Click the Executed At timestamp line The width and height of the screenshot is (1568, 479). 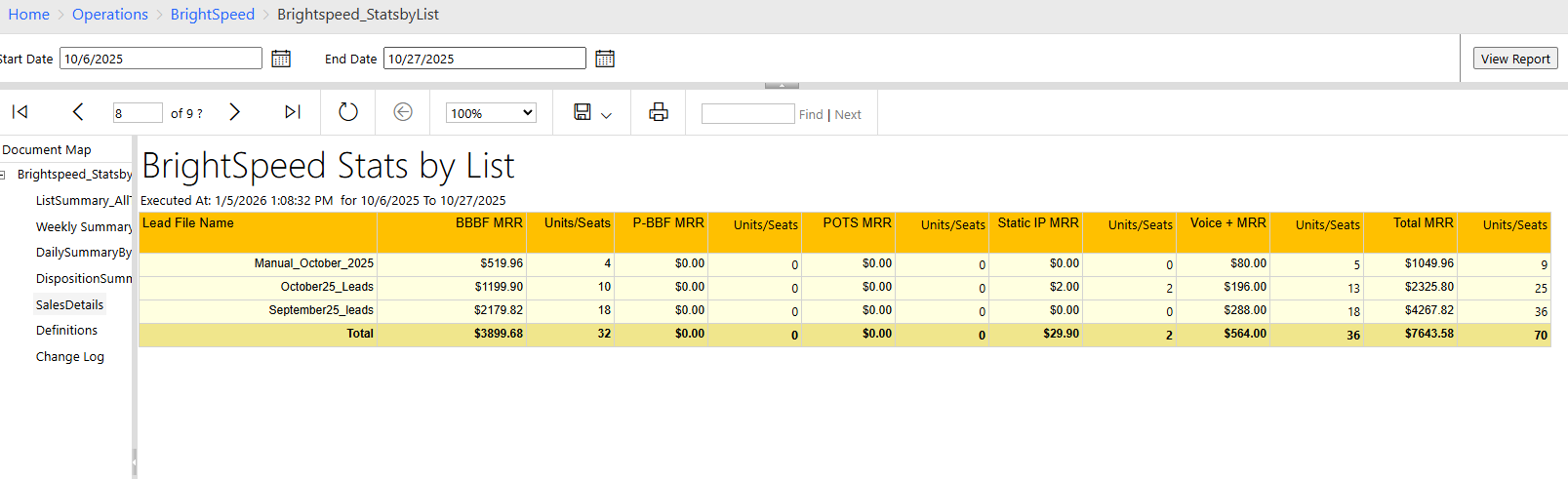pos(323,200)
